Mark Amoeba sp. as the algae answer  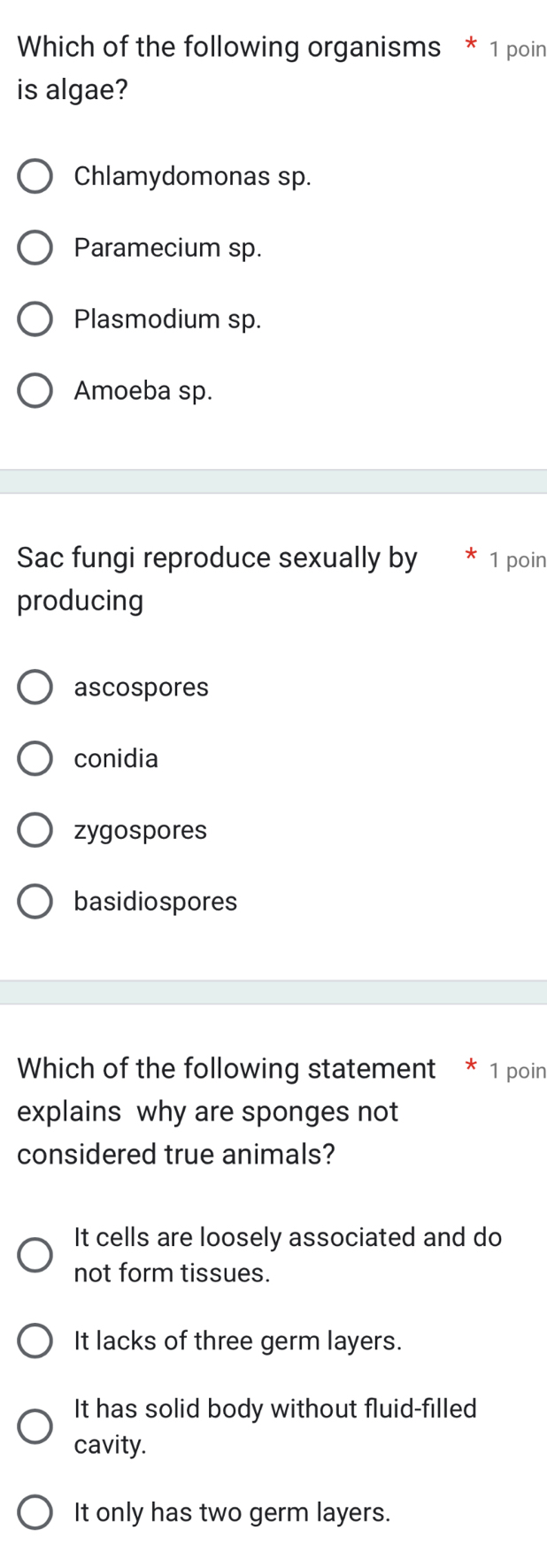coord(35,391)
